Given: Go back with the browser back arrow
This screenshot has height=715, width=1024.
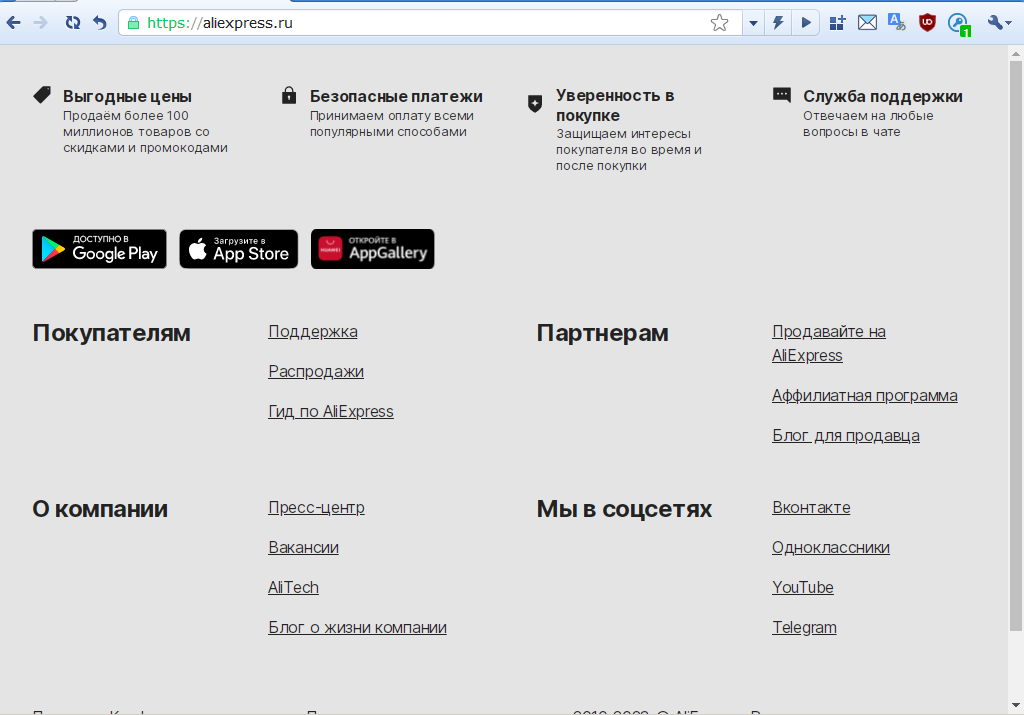Looking at the screenshot, I should (x=14, y=23).
